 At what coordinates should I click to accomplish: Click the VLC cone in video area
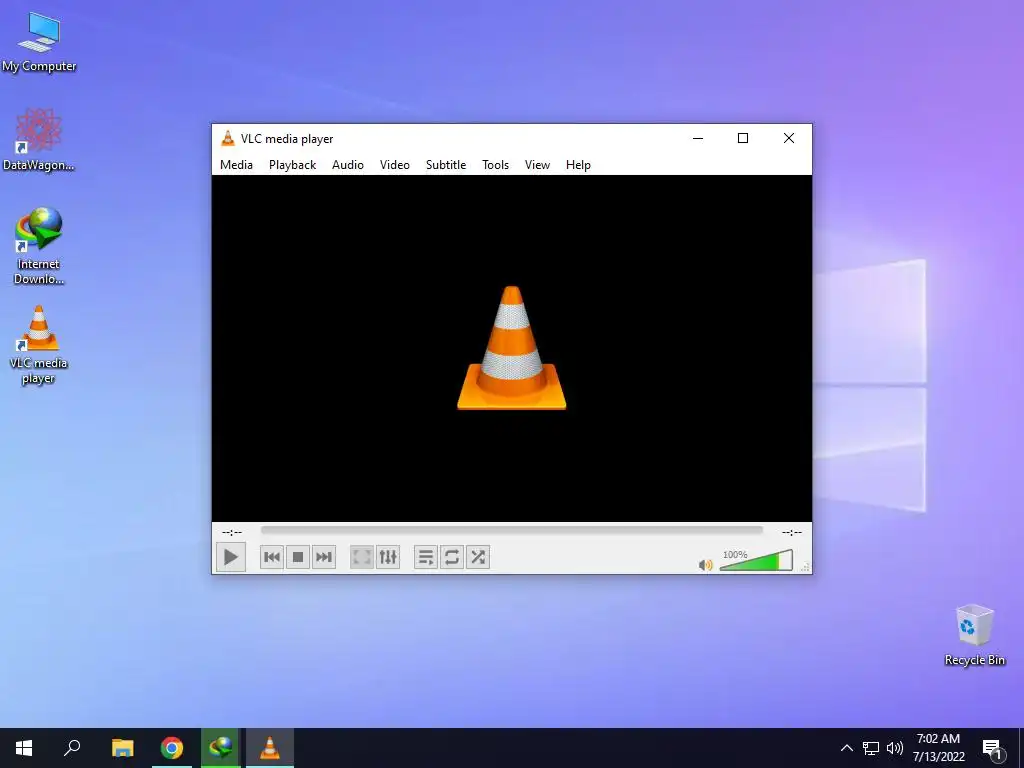(512, 348)
